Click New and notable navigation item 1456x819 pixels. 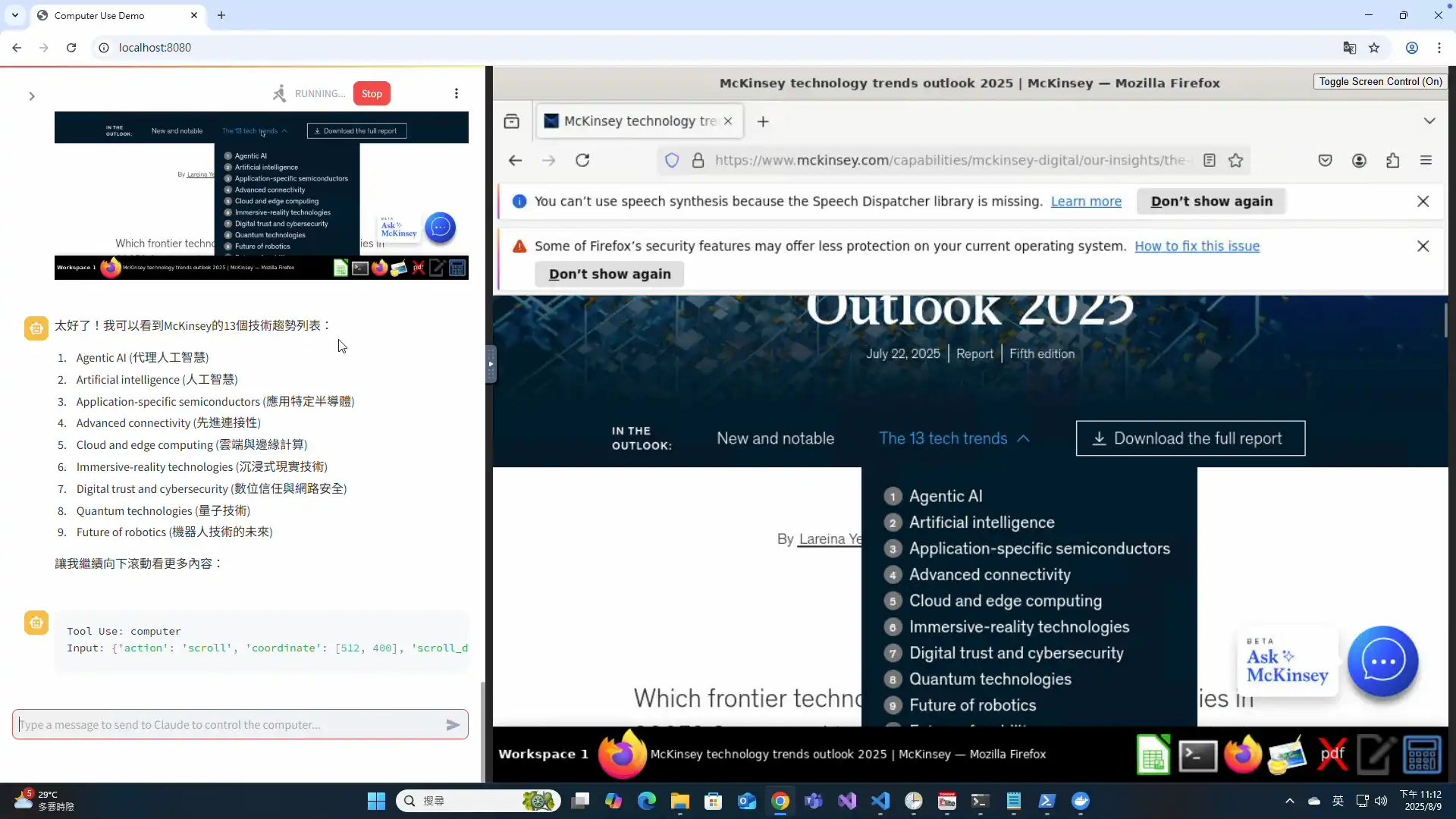tap(775, 438)
